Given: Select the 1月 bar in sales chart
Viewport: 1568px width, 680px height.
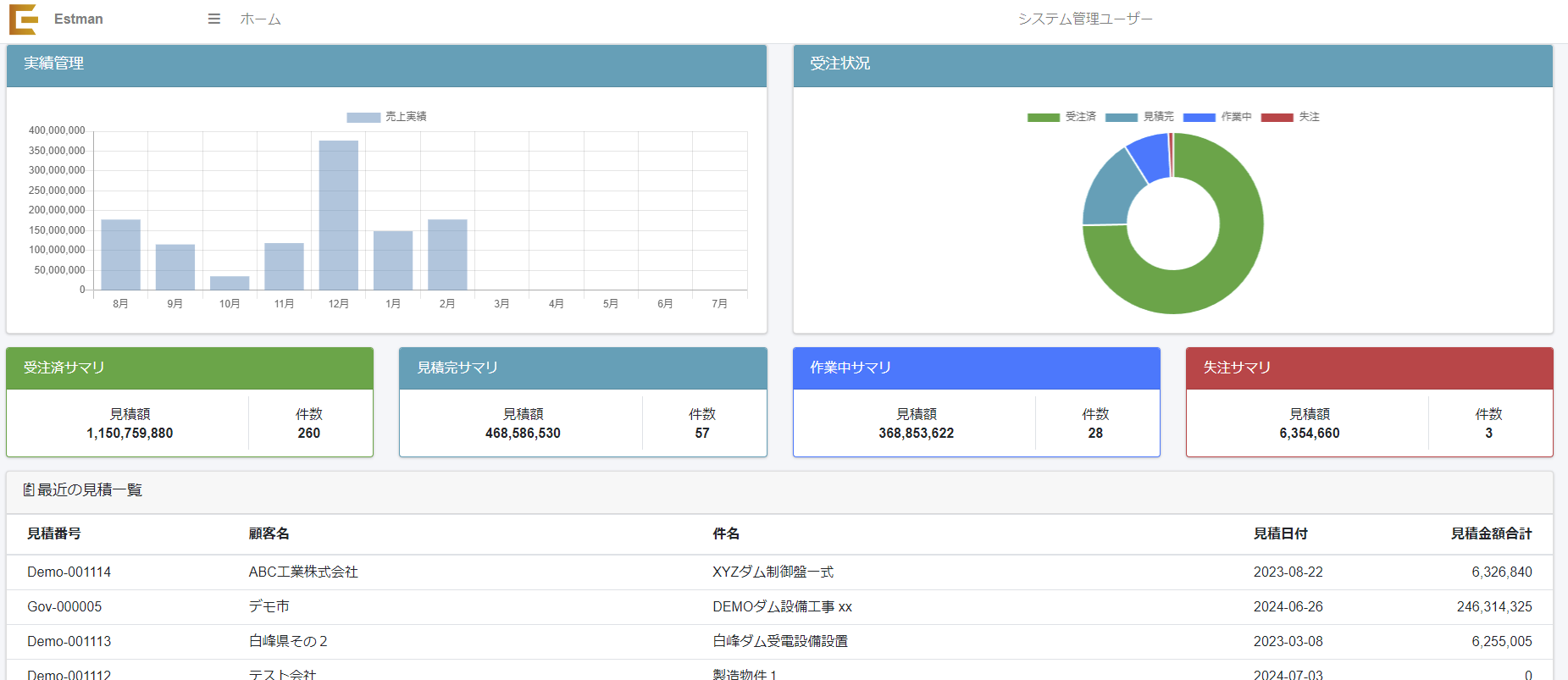Looking at the screenshot, I should coord(393,261).
